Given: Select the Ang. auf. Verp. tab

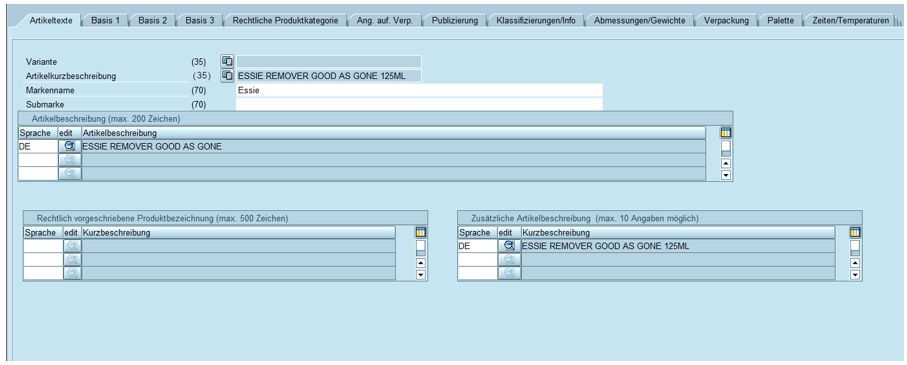Looking at the screenshot, I should [x=385, y=20].
